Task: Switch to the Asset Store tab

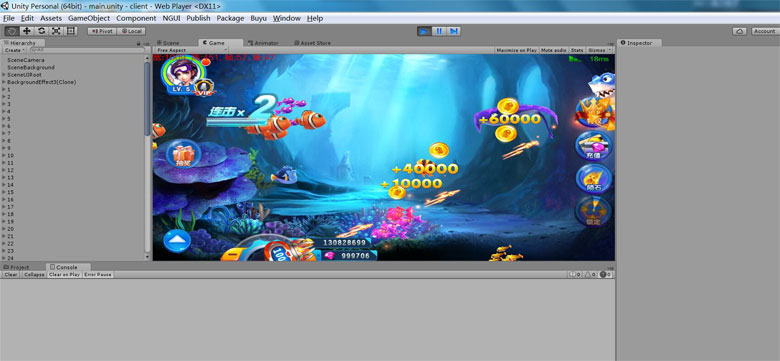Action: pyautogui.click(x=312, y=43)
